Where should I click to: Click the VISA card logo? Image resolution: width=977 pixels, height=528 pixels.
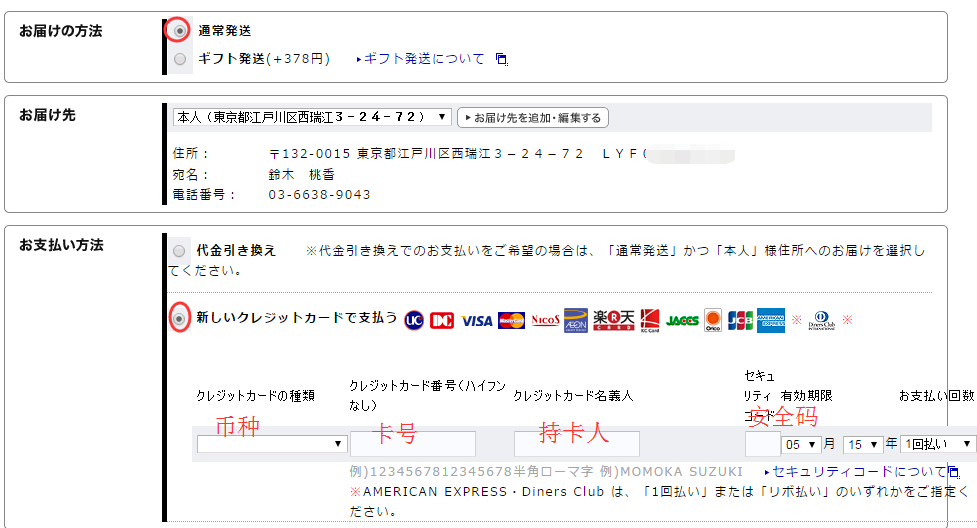[x=477, y=320]
